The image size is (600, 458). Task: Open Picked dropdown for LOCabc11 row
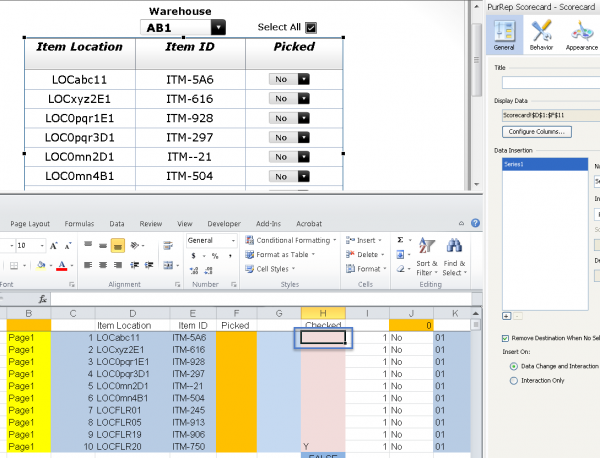[x=303, y=79]
